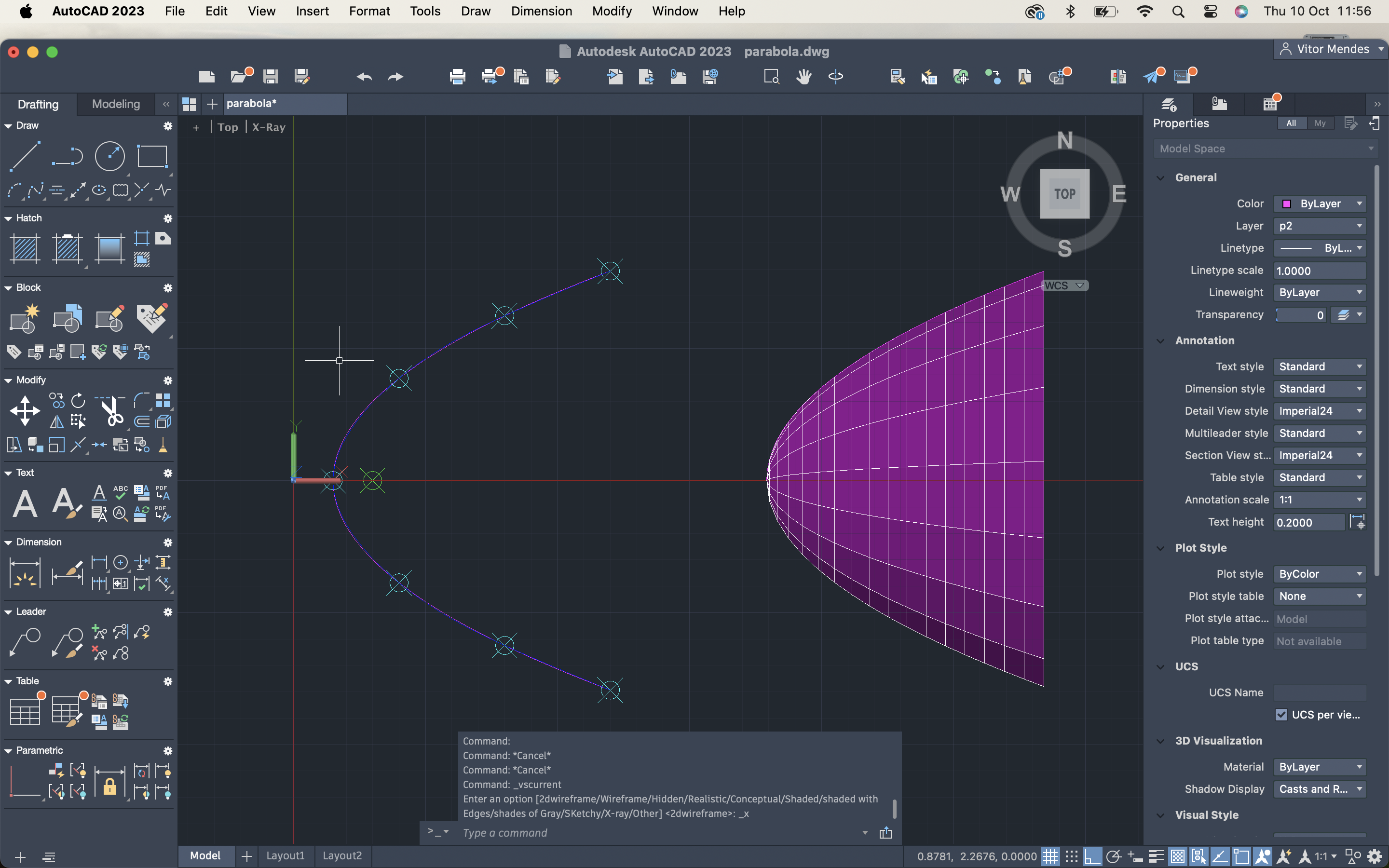This screenshot has width=1389, height=868.
Task: Open status bar settings gear
Action: pyautogui.click(x=1375, y=856)
